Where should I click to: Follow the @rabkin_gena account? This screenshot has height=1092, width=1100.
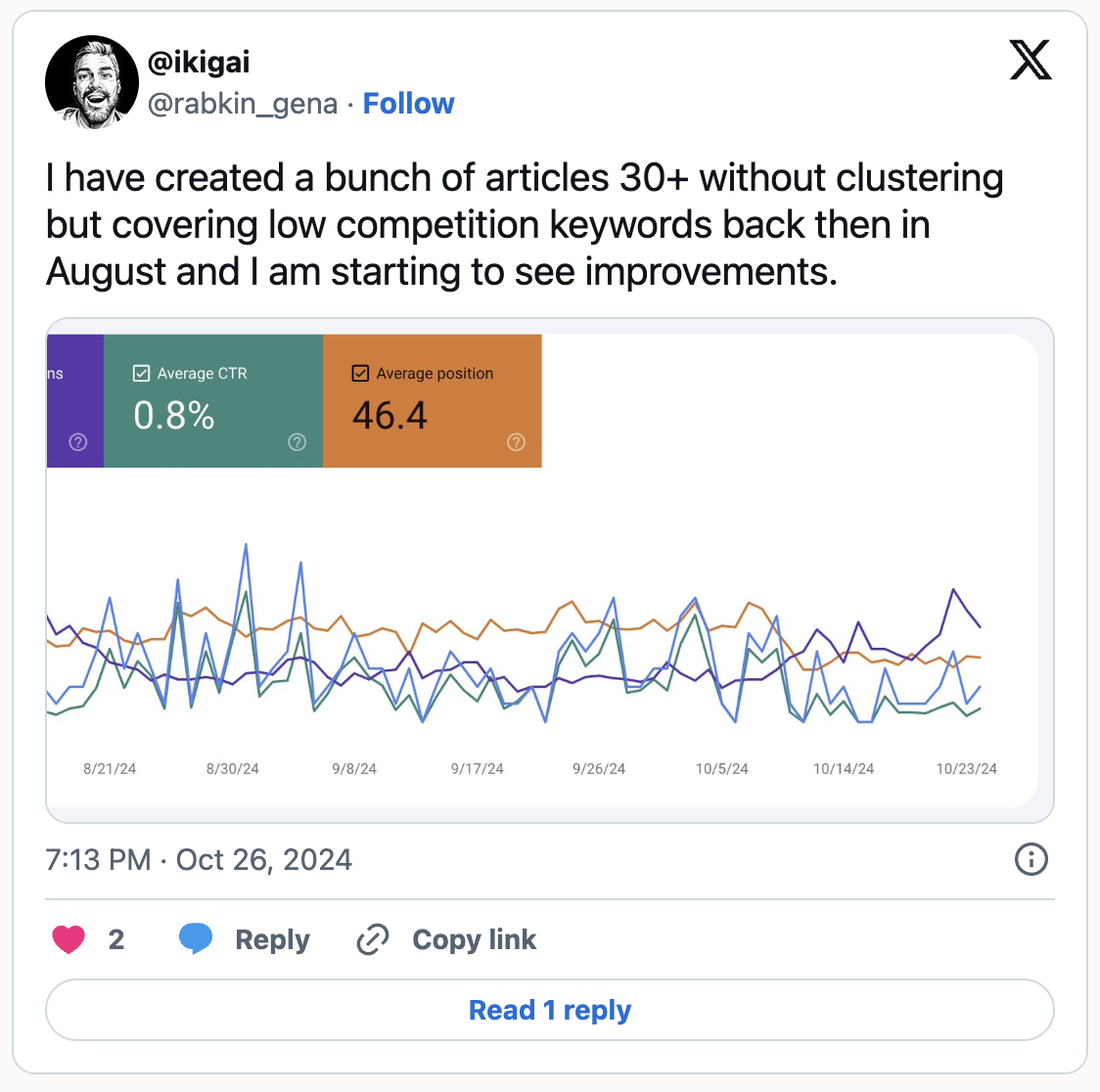pos(408,104)
